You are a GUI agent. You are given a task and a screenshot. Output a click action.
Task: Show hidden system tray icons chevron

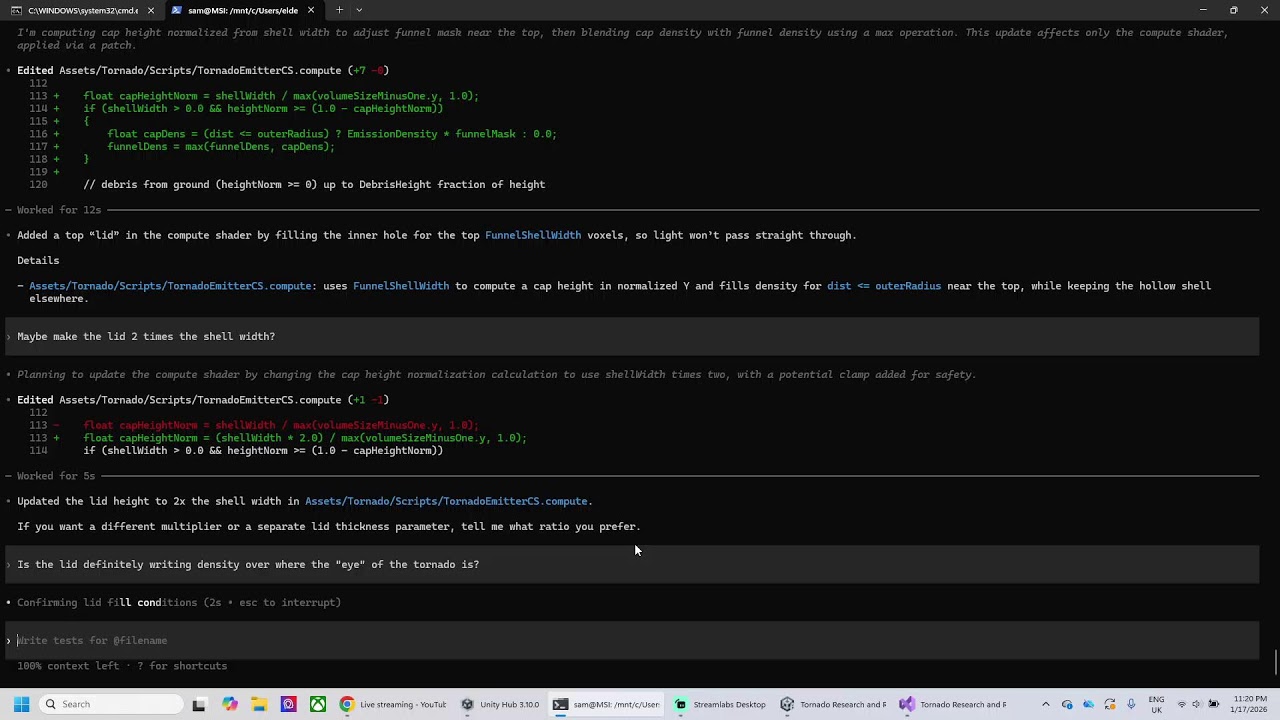1045,704
